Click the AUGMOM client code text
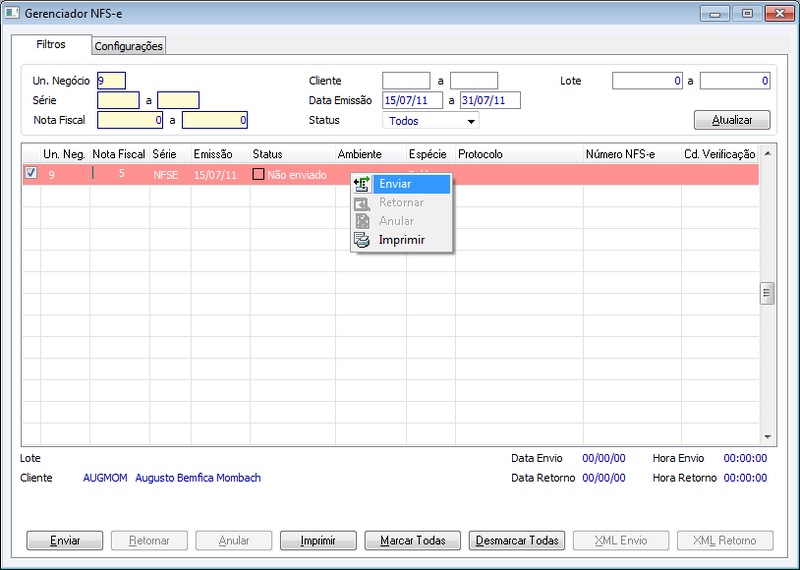 click(105, 478)
